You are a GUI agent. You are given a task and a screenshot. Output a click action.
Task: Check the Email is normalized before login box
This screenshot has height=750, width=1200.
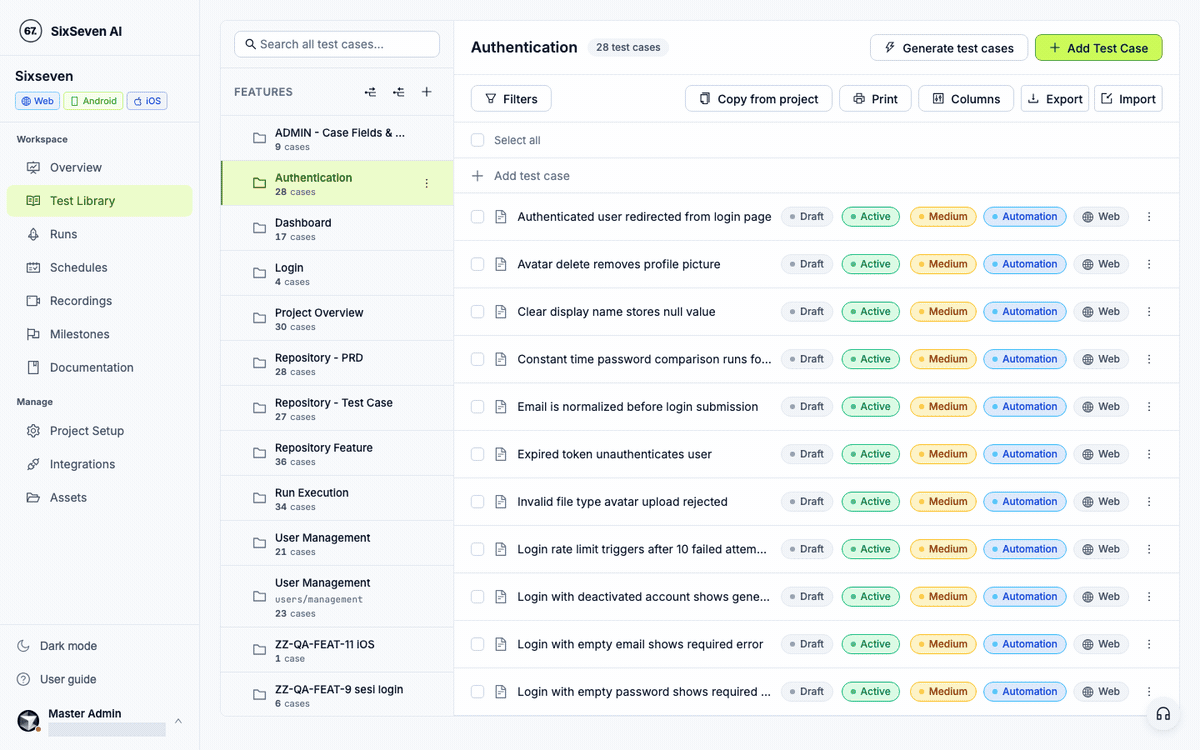477,407
